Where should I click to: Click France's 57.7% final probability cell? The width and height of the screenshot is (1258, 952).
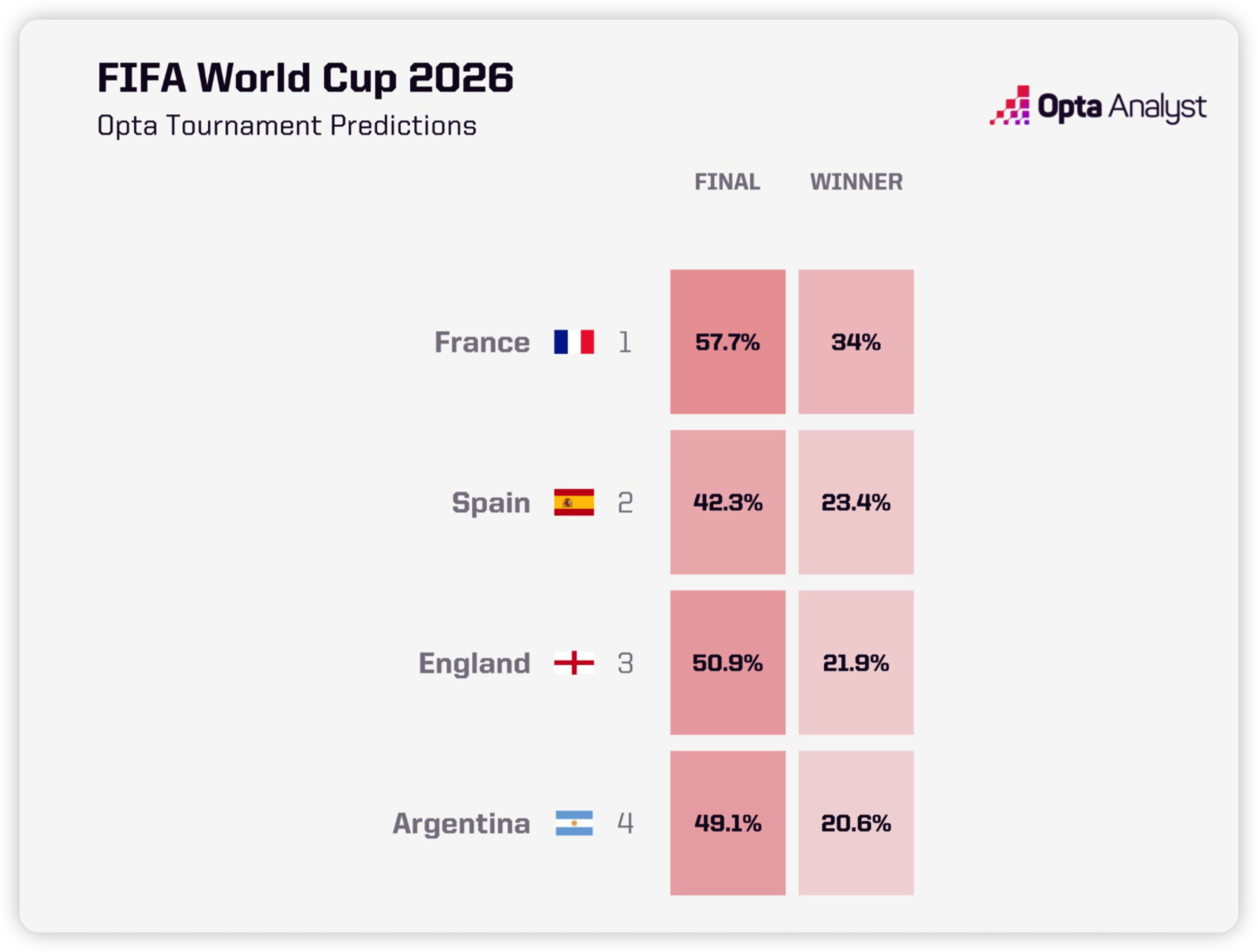(728, 342)
